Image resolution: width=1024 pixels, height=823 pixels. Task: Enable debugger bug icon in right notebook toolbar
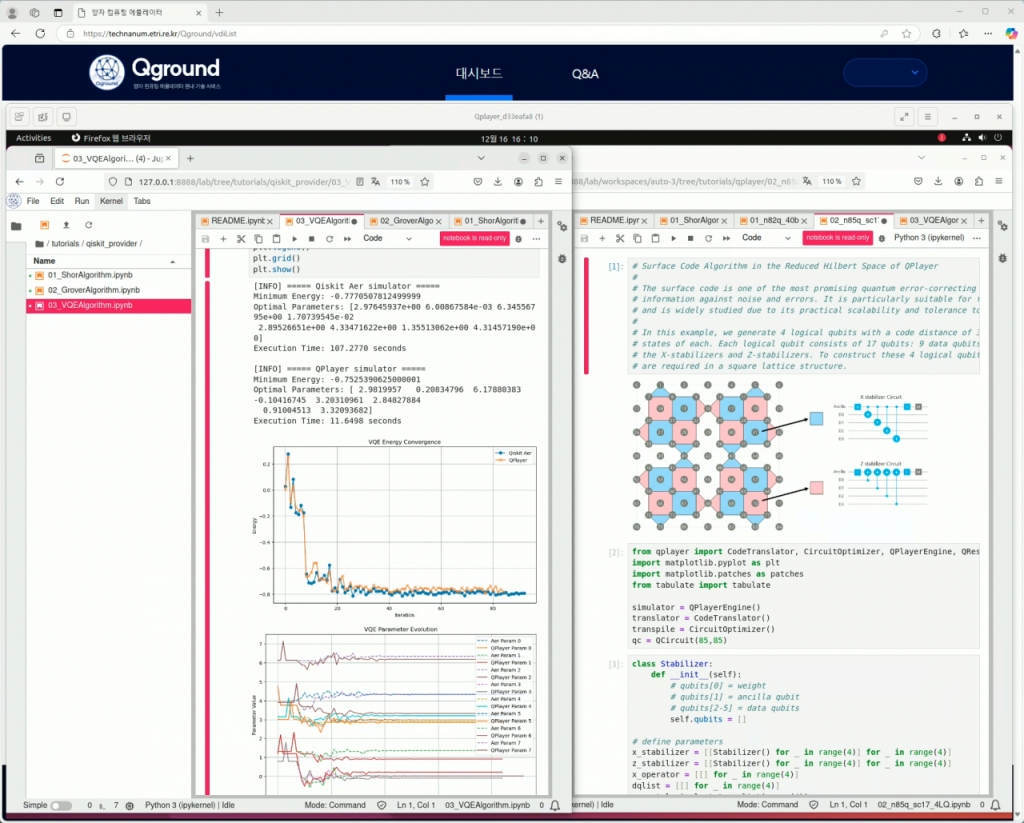tap(881, 238)
